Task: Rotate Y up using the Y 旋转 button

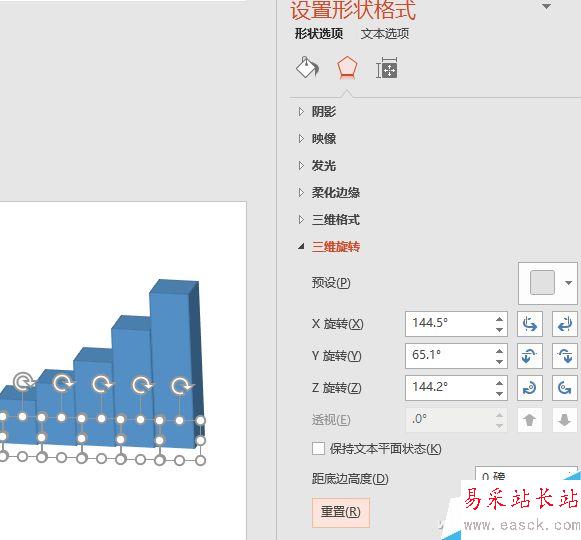Action: click(x=529, y=356)
